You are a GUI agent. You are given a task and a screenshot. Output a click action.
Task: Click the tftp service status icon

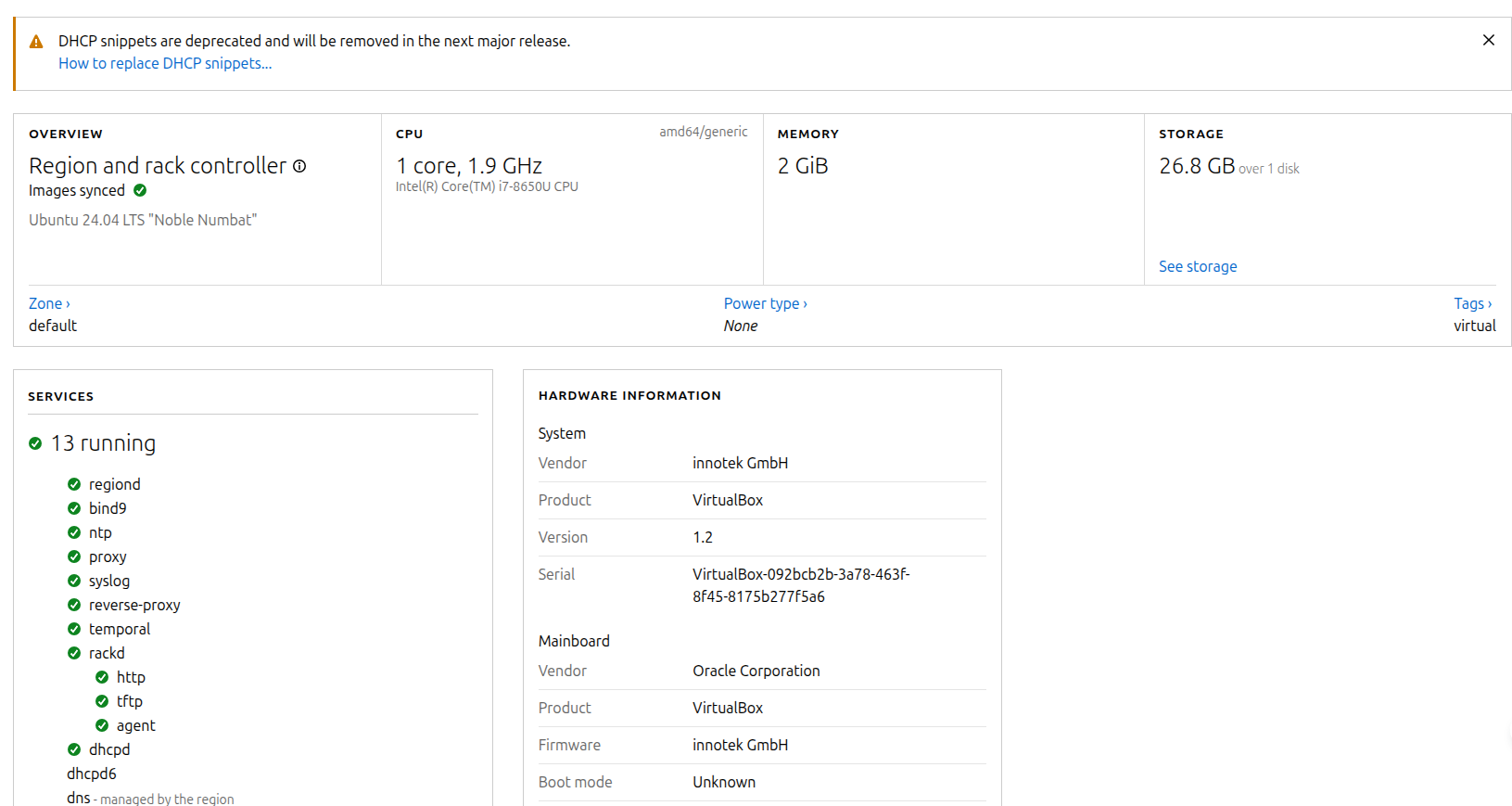point(102,701)
